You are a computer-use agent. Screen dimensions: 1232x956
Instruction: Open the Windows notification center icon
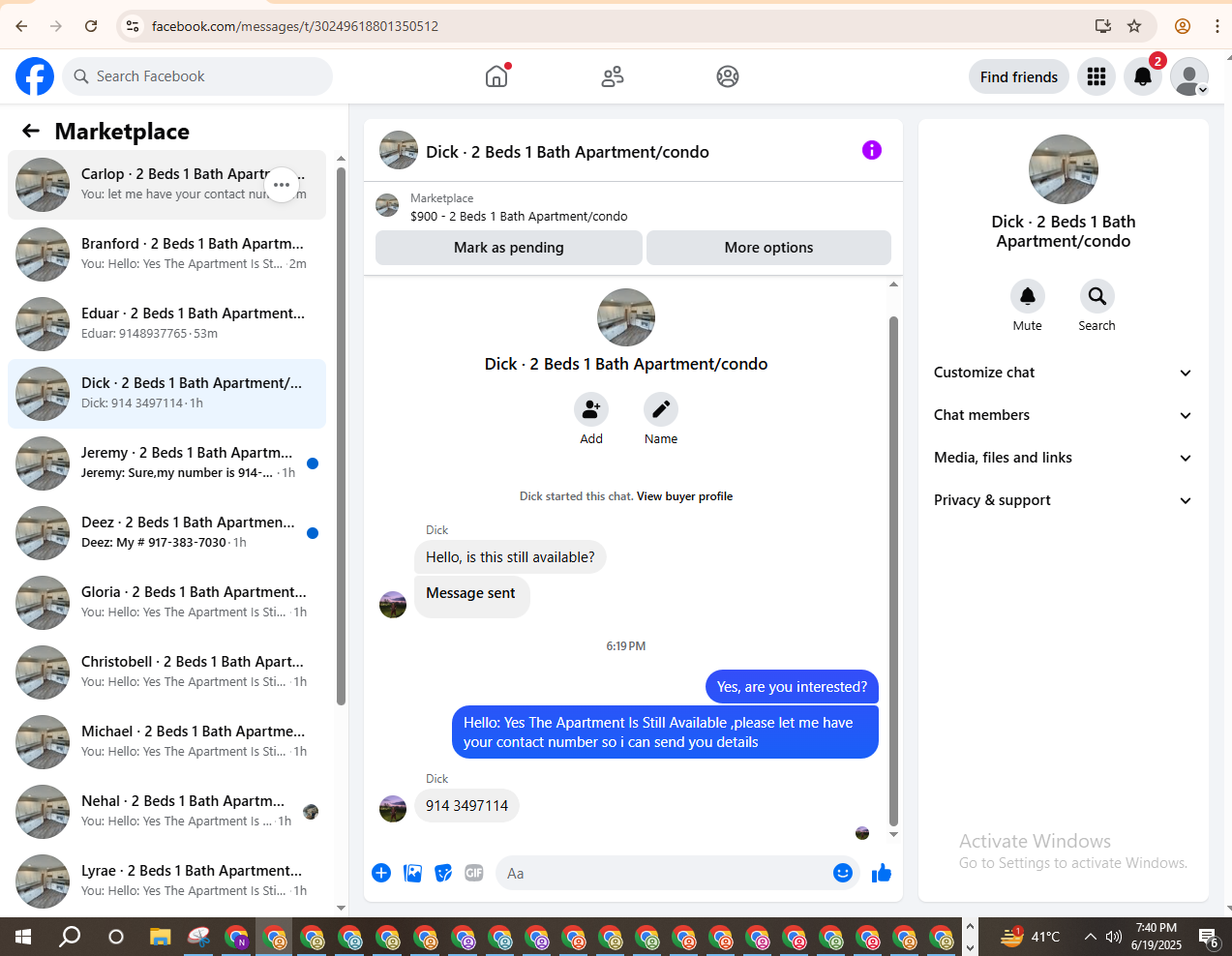tap(1209, 937)
